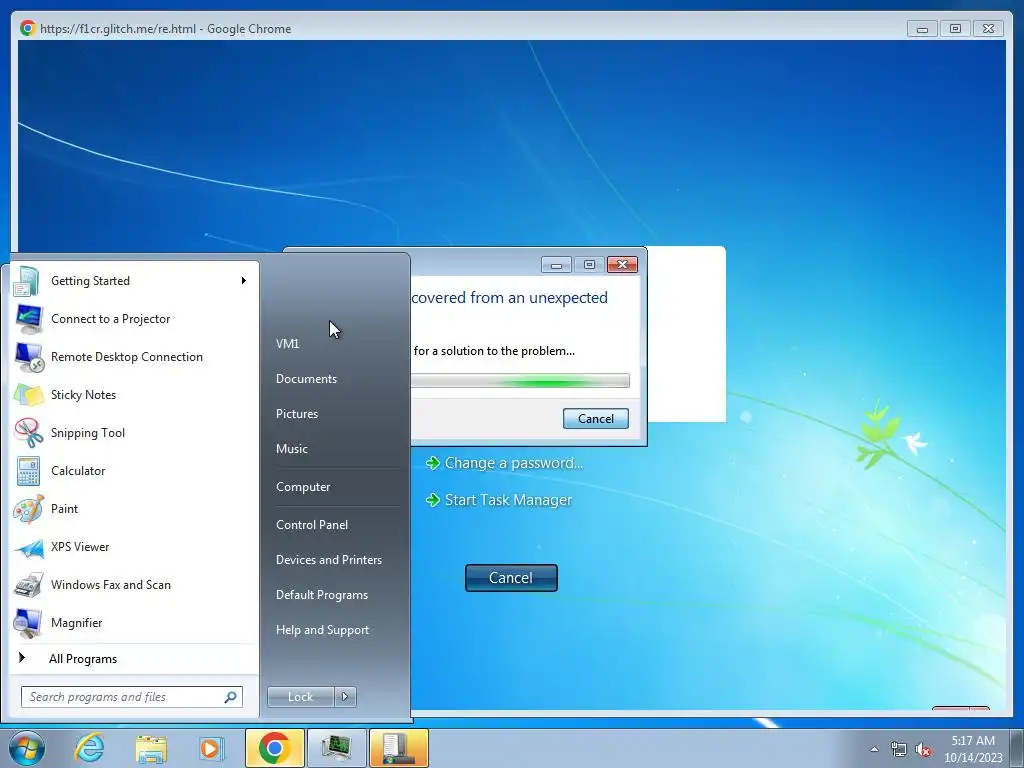This screenshot has width=1024, height=768.
Task: Start the Magnifier tool
Action: point(134,622)
